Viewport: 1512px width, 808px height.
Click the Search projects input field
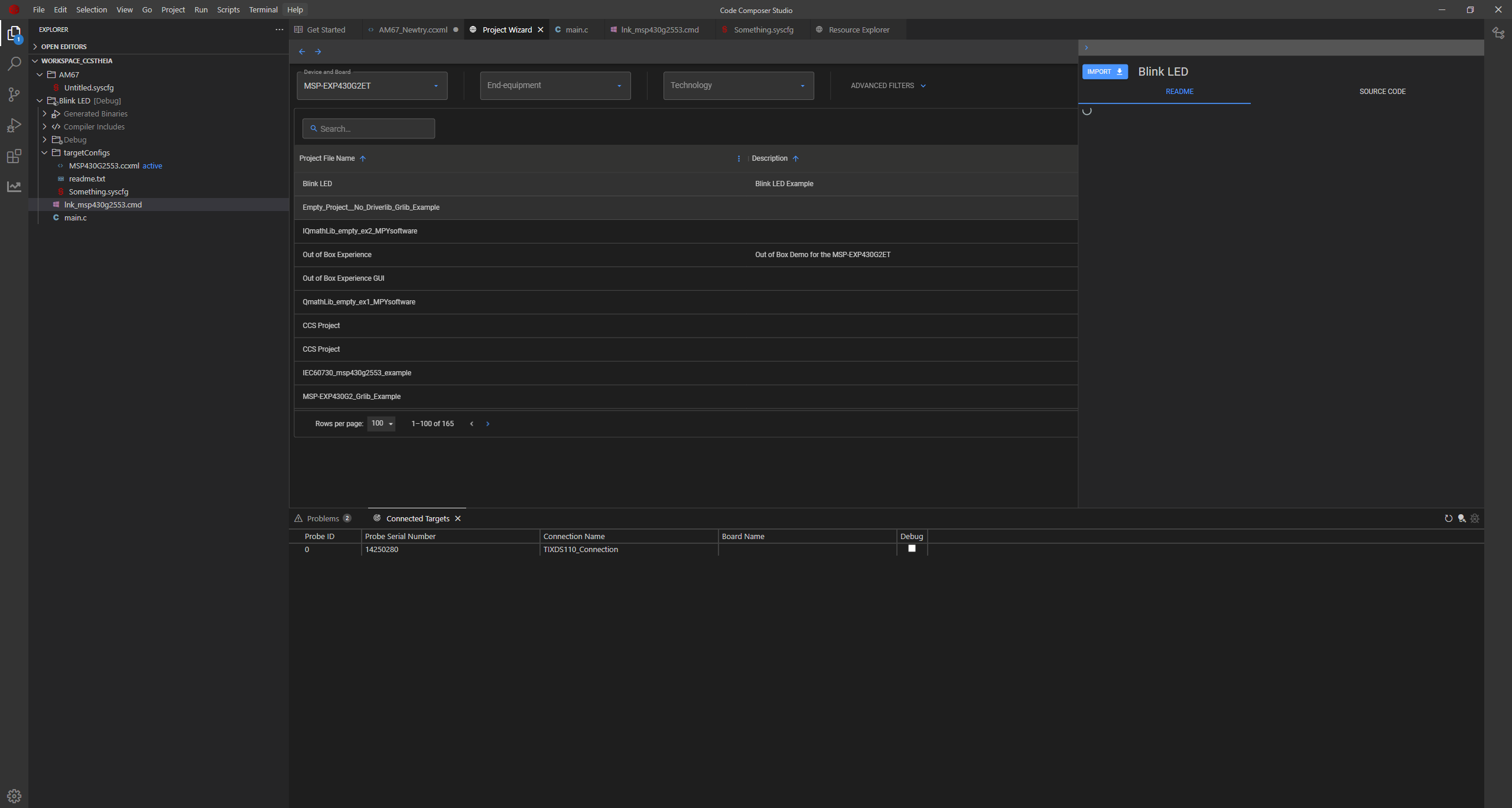point(369,129)
